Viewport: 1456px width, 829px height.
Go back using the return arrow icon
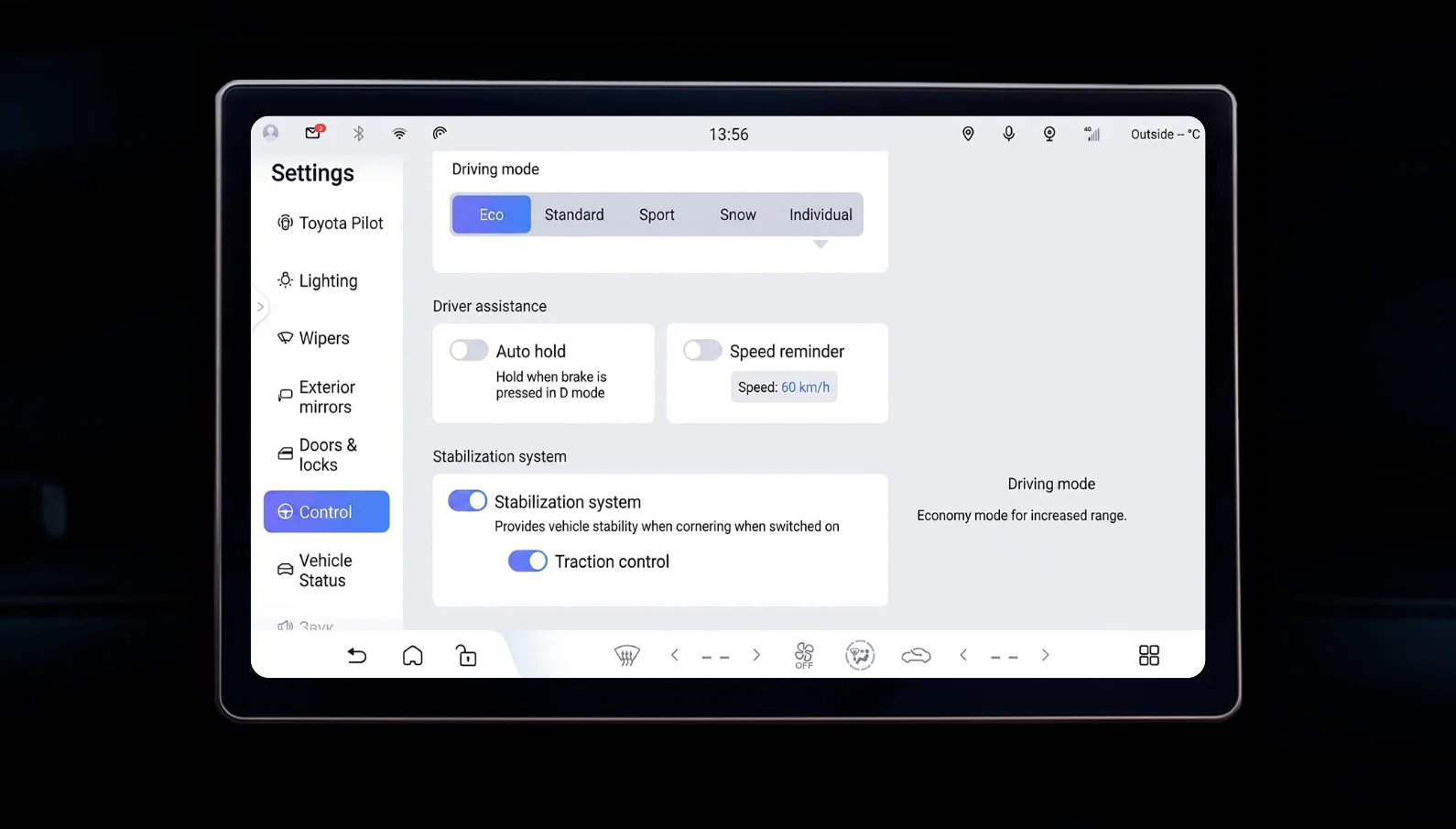click(357, 655)
